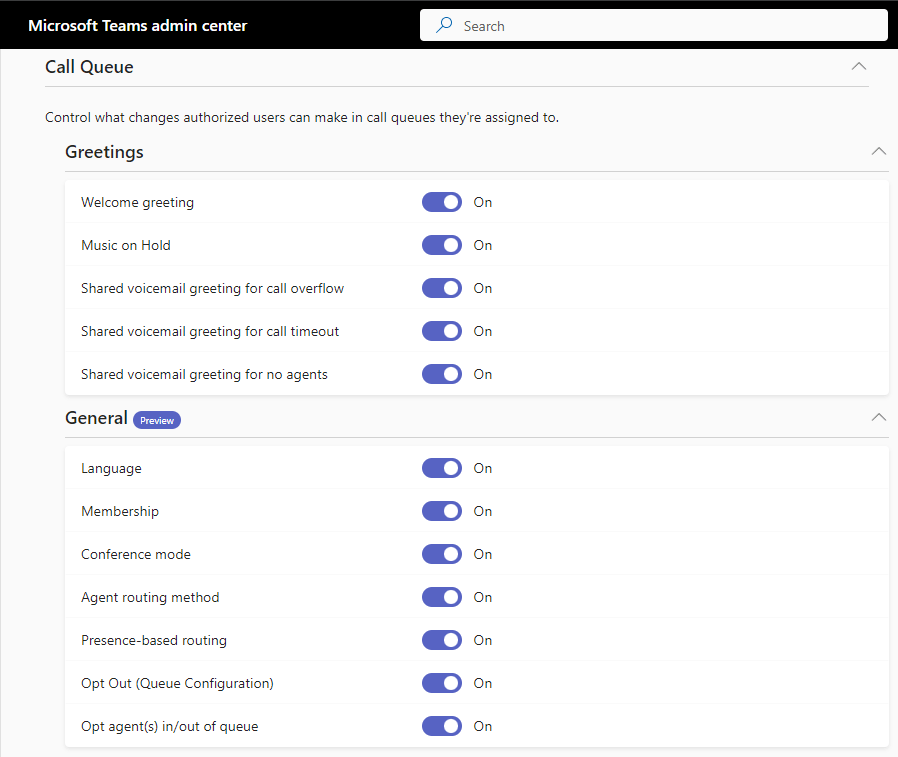This screenshot has width=898, height=757.
Task: Collapse the Call Queue section
Action: click(x=858, y=67)
